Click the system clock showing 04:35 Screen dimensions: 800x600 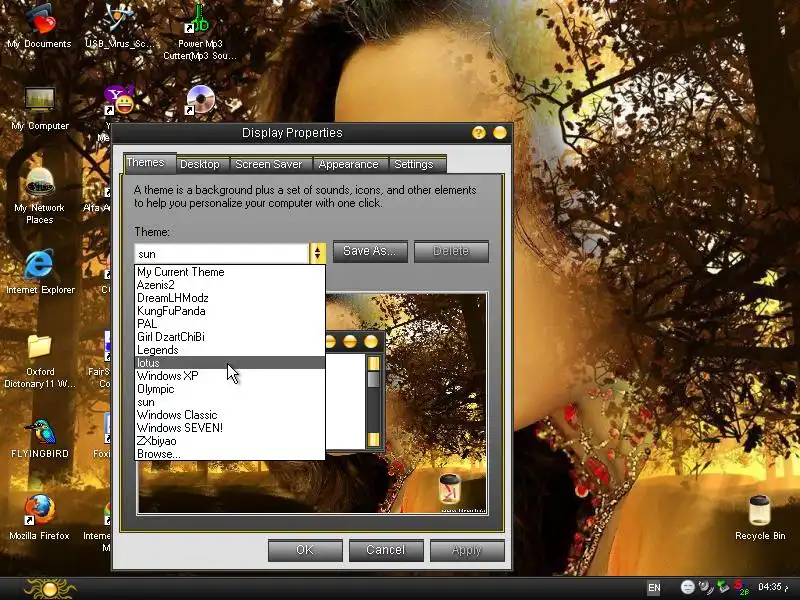770,587
